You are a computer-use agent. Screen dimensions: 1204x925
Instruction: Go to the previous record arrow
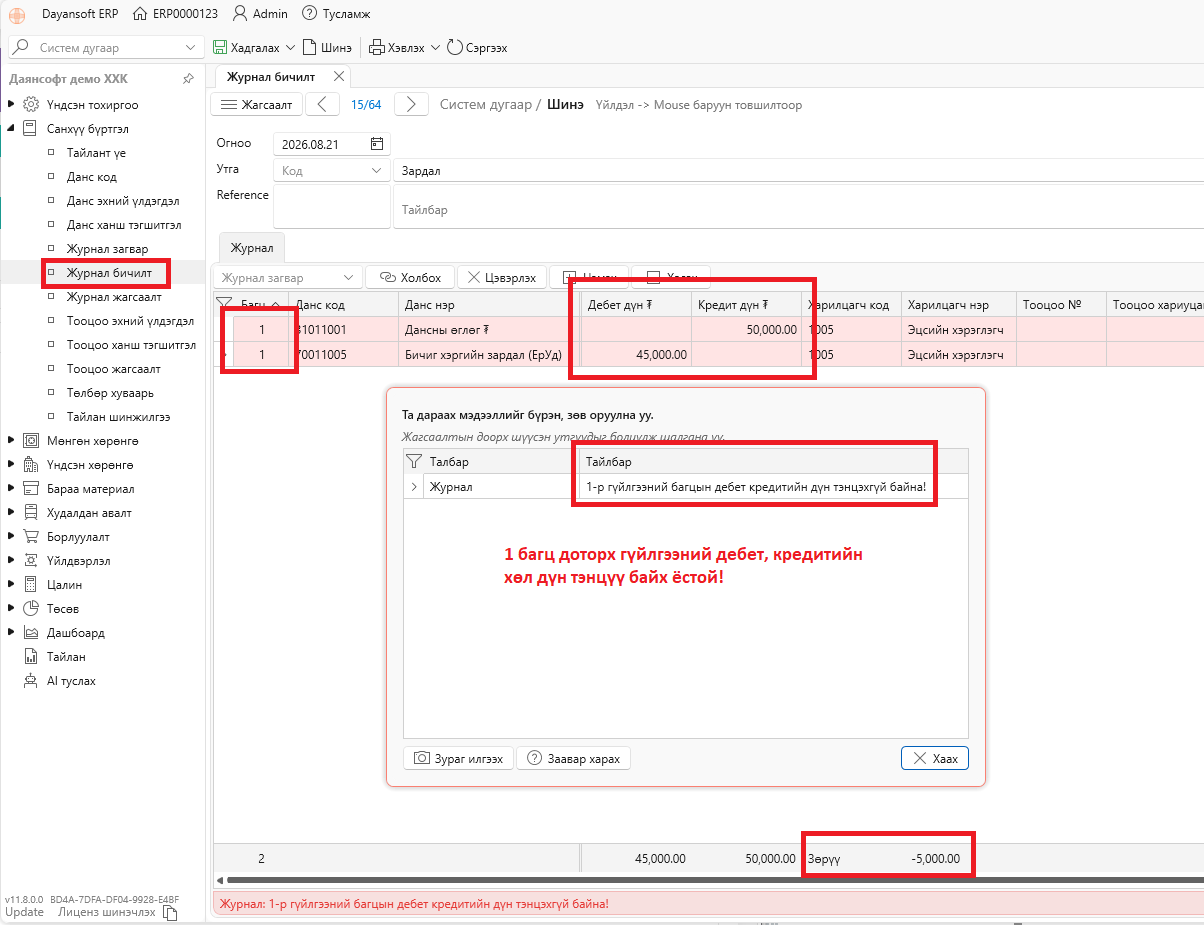322,104
